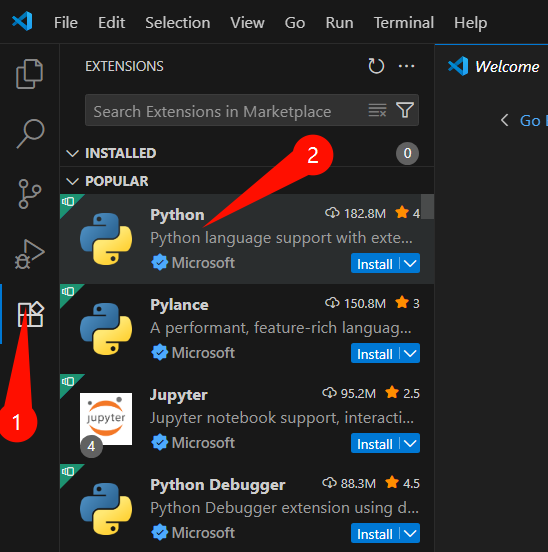Open the Selection menu
The height and width of the screenshot is (552, 548).
(178, 23)
